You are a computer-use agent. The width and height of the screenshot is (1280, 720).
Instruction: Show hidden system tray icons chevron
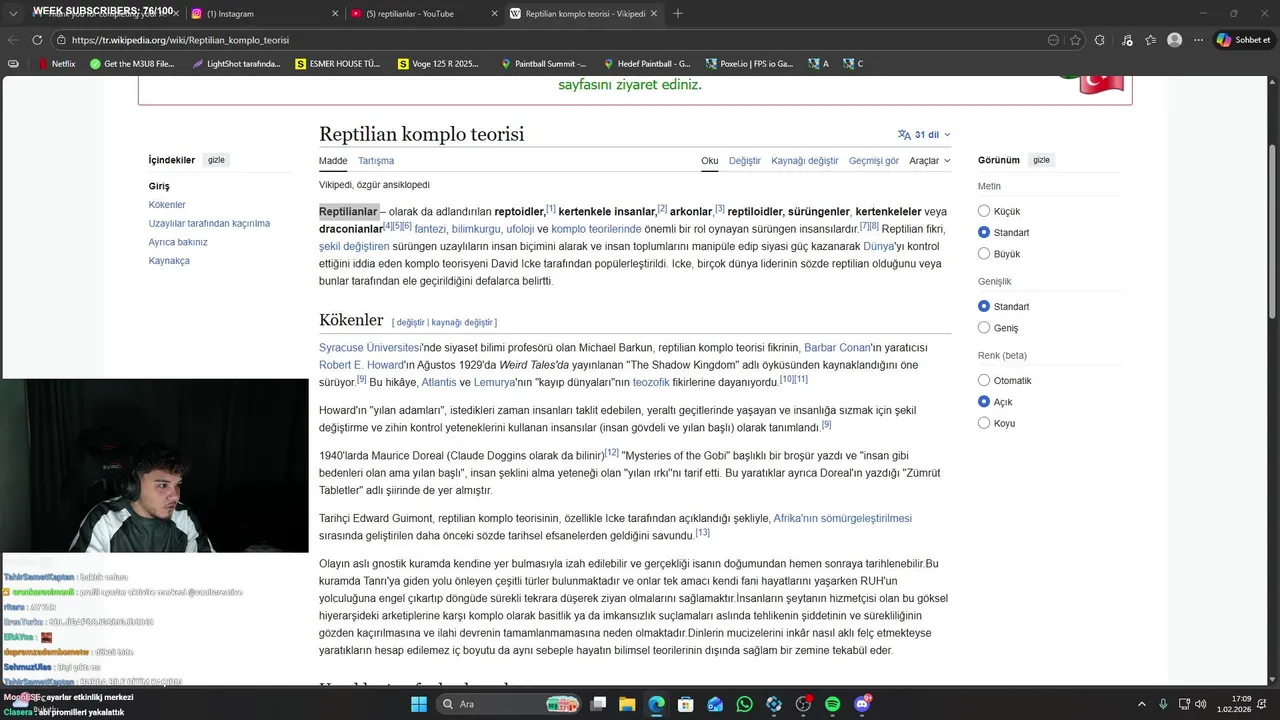pos(1142,704)
